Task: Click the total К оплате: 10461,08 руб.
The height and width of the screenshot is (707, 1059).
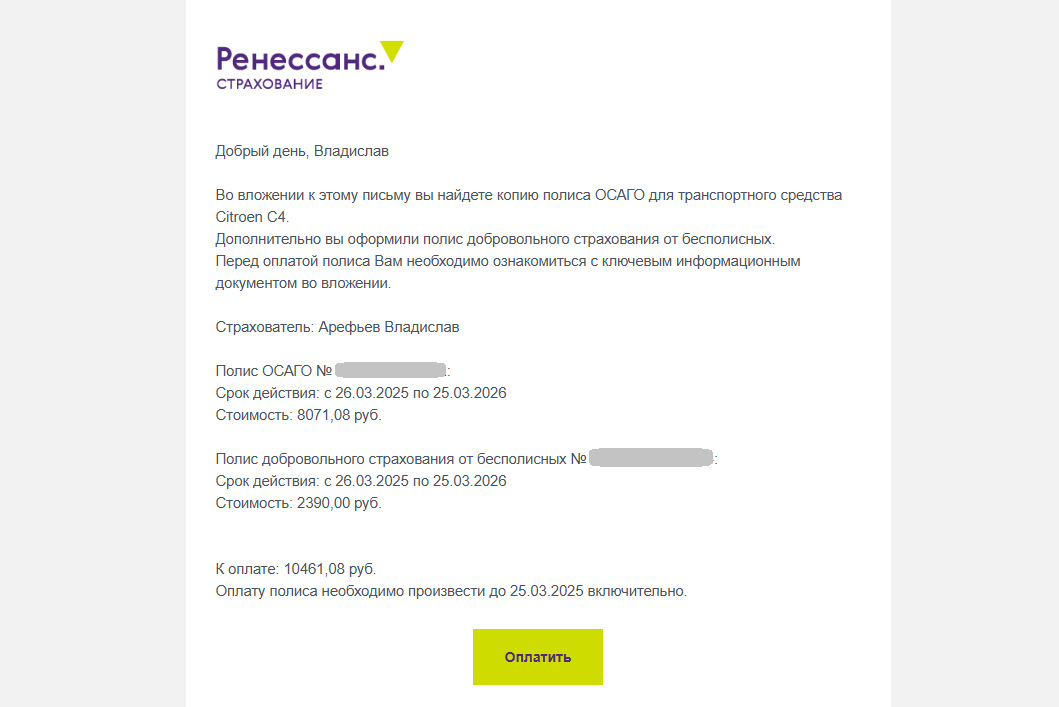Action: (296, 569)
